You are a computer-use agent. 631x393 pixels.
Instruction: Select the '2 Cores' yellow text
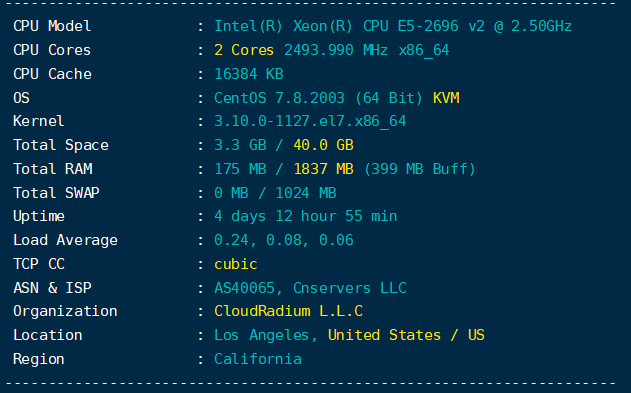pyautogui.click(x=244, y=50)
